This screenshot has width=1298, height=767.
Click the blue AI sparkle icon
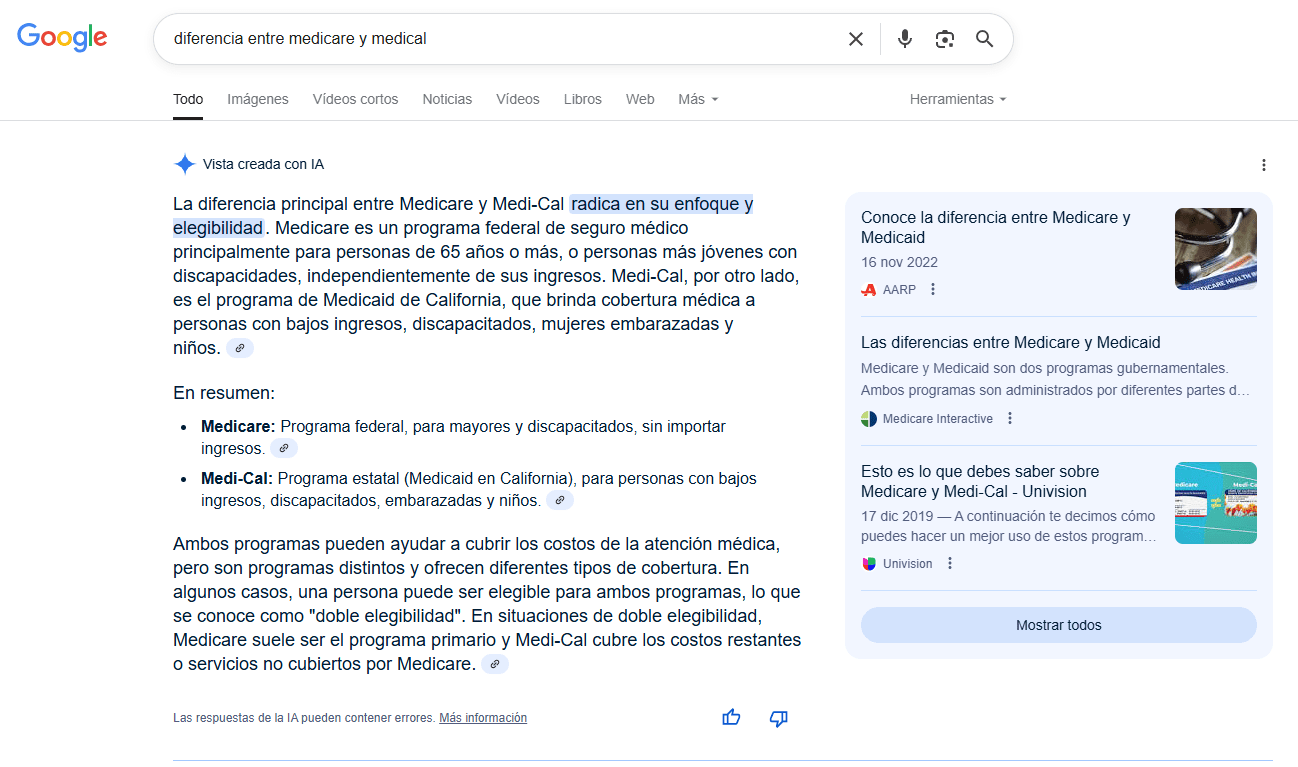(184, 164)
